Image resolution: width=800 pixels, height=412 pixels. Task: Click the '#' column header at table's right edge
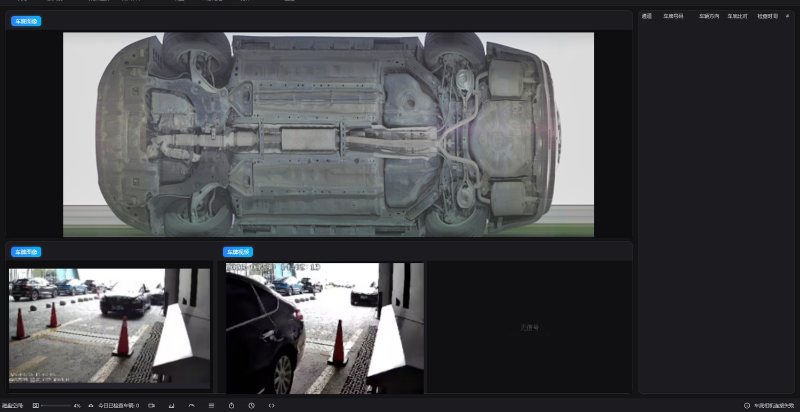pos(787,16)
